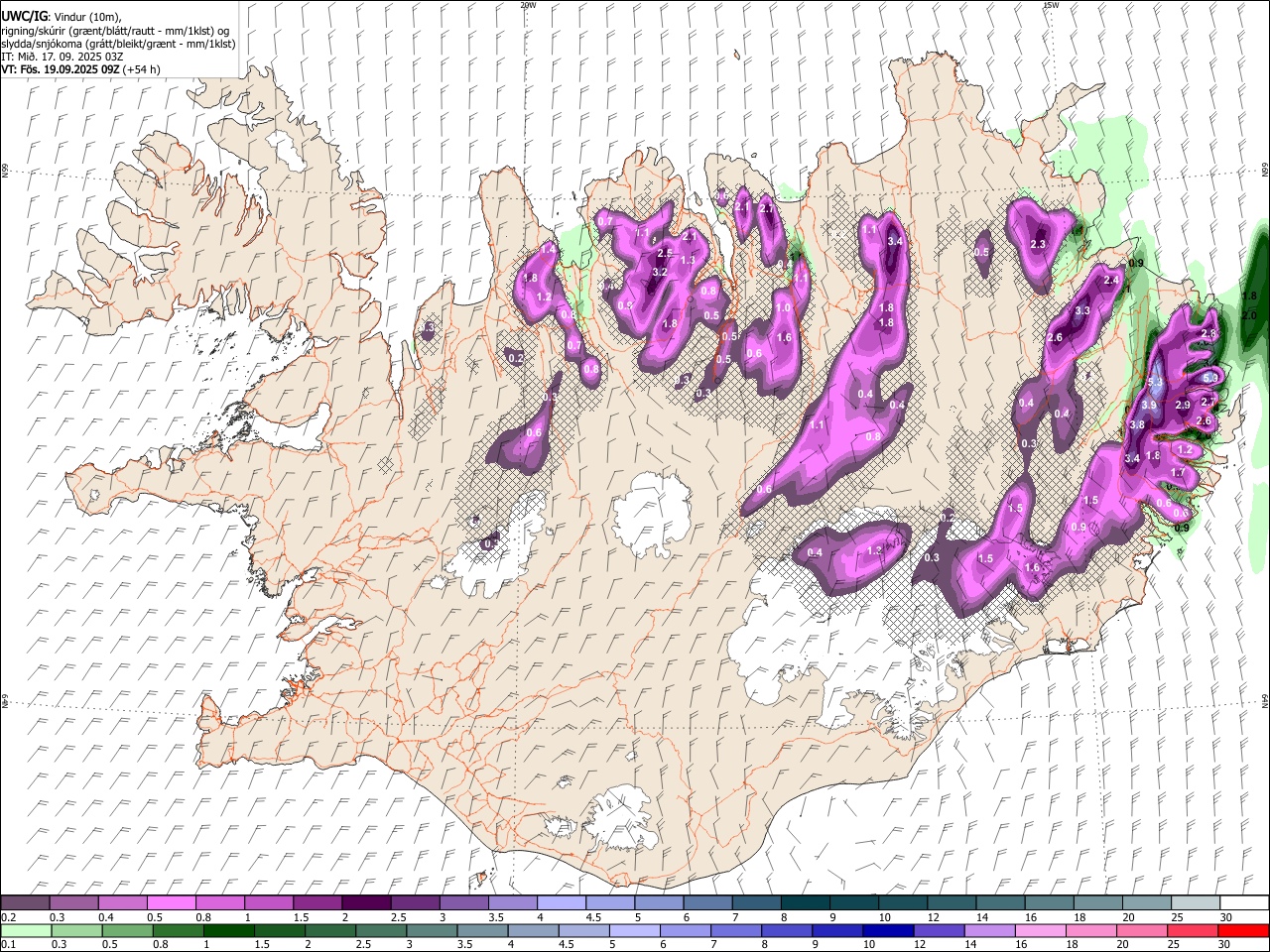Screen dimensions: 1270x952
Task: Click the '1.4' snowfall value in the northwest
Action: (548, 251)
